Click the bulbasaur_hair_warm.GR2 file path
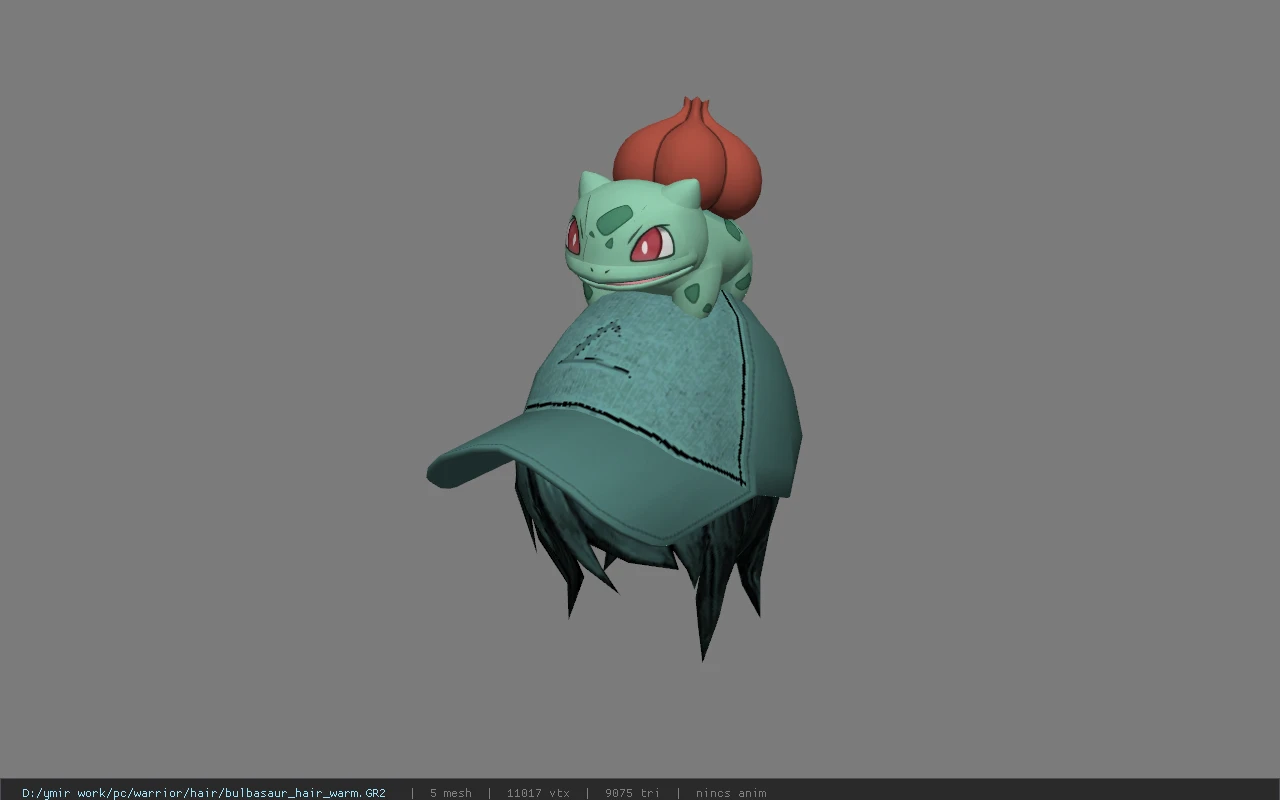The width and height of the screenshot is (1280, 800). point(204,793)
